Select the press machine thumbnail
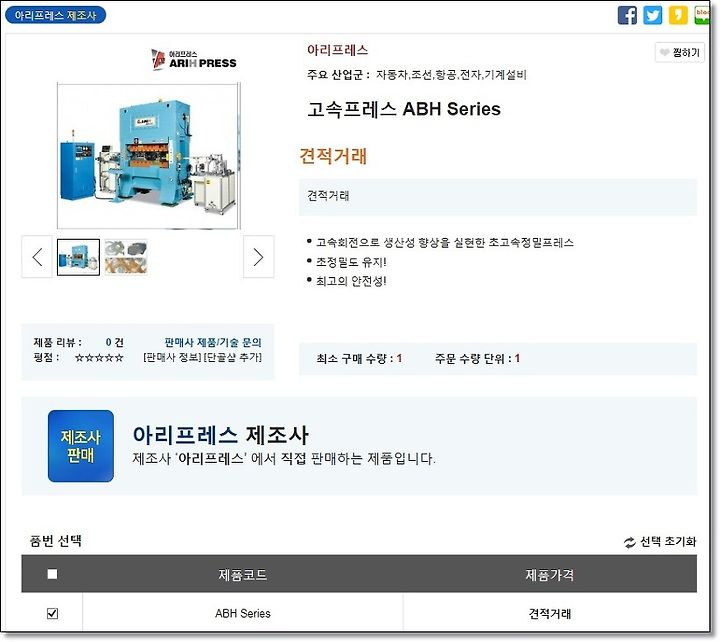720x642 pixels. 78,257
